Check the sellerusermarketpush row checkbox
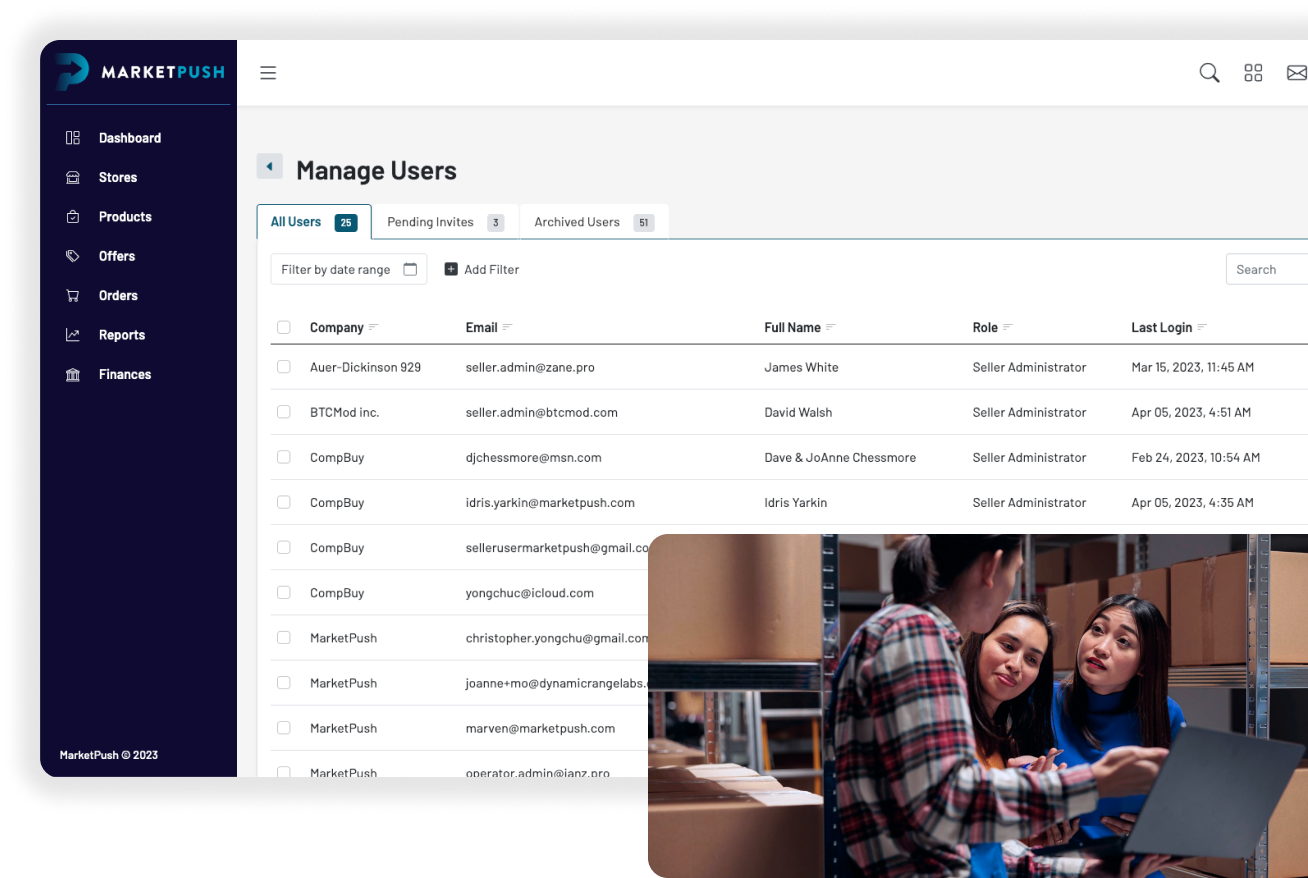This screenshot has height=878, width=1308. (x=284, y=547)
